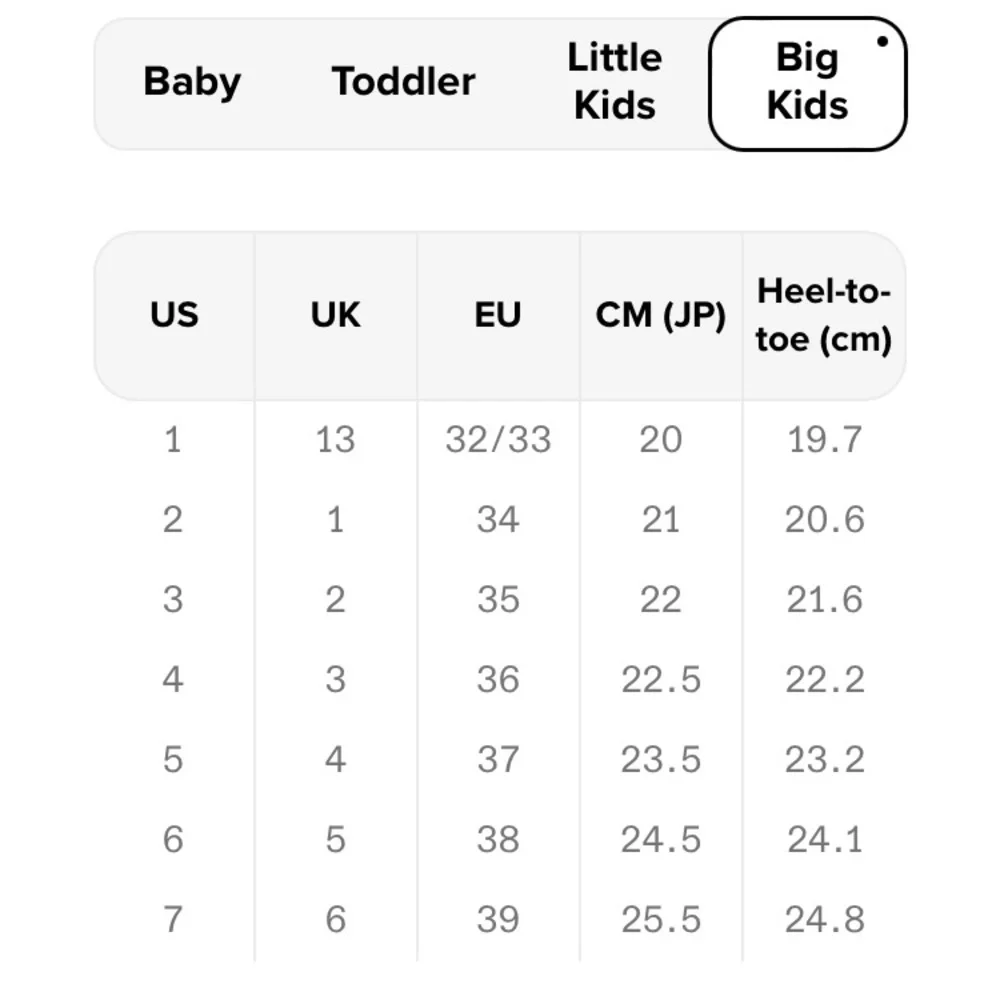Click the EU size 34 cell

[498, 519]
